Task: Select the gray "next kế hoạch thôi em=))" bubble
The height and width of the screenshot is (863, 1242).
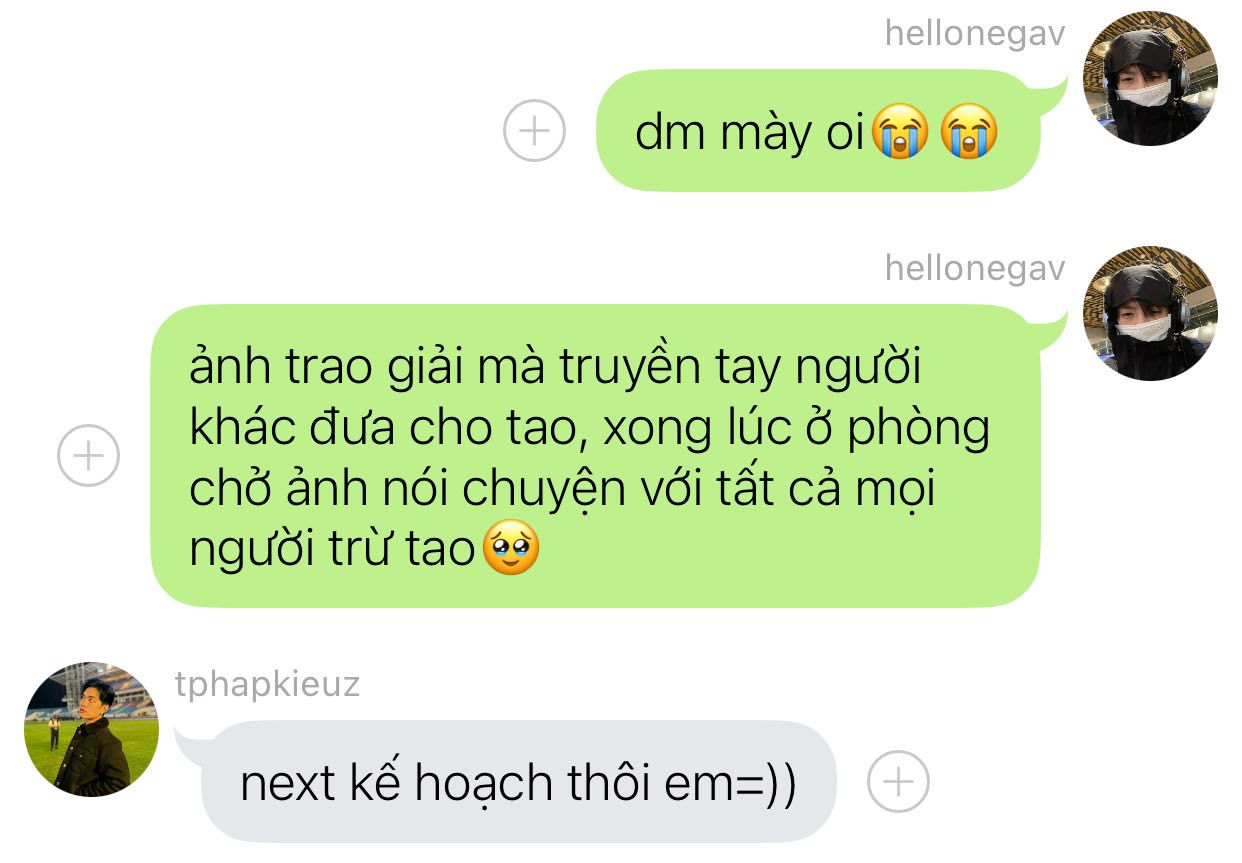Action: click(x=518, y=781)
